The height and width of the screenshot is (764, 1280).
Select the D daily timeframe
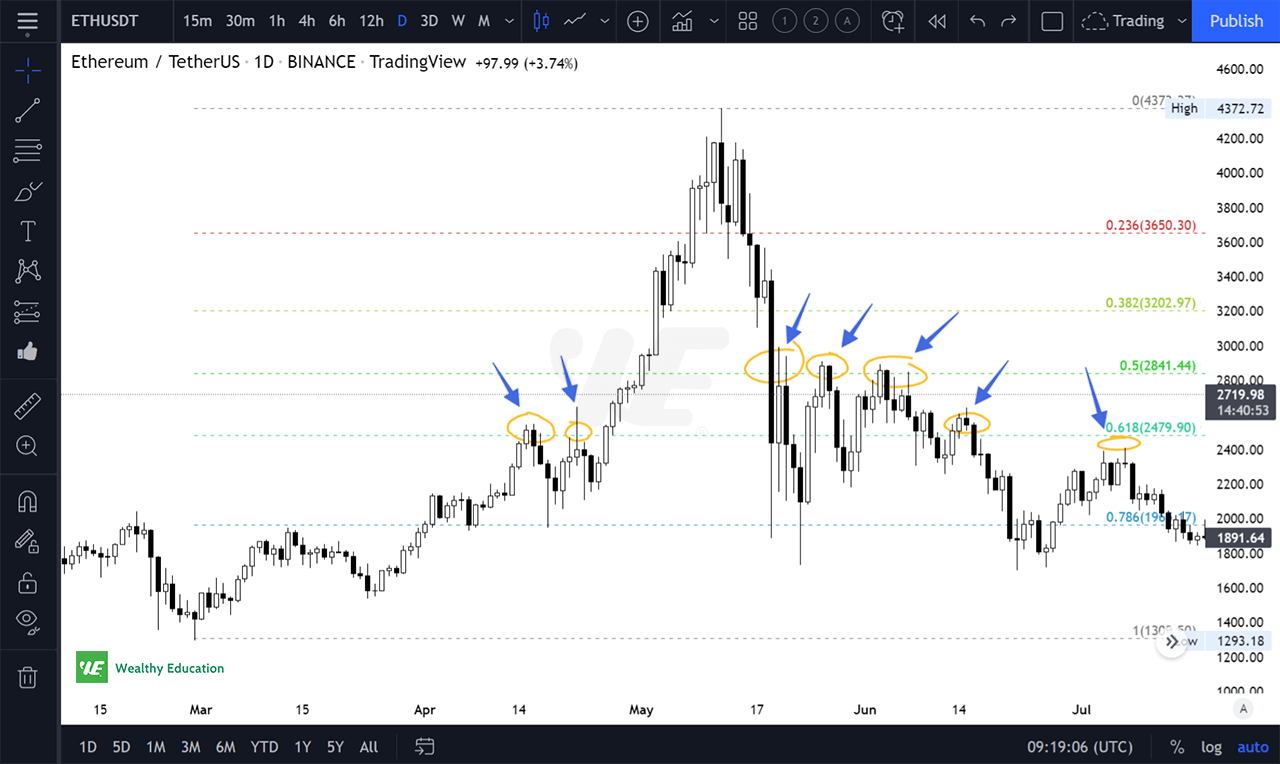(x=401, y=21)
